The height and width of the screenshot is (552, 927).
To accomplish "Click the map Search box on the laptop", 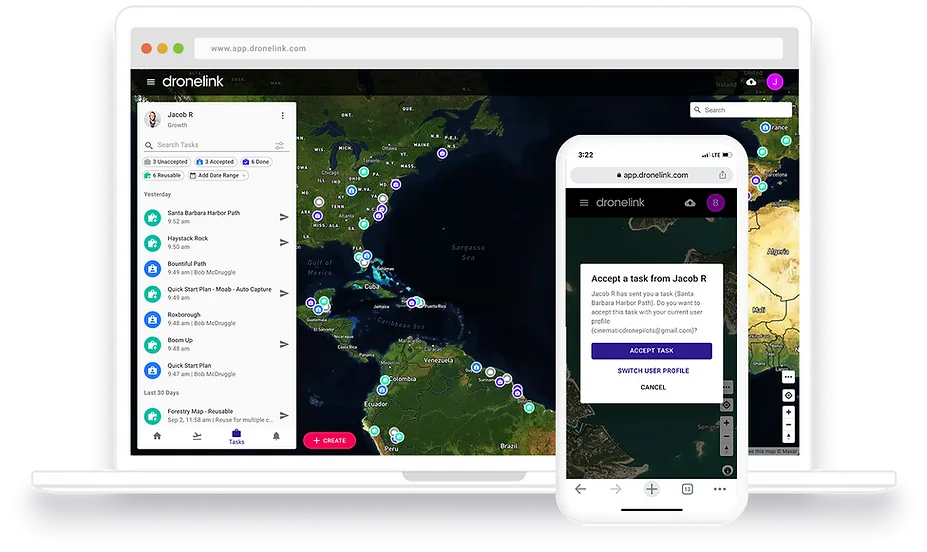I will (x=741, y=110).
